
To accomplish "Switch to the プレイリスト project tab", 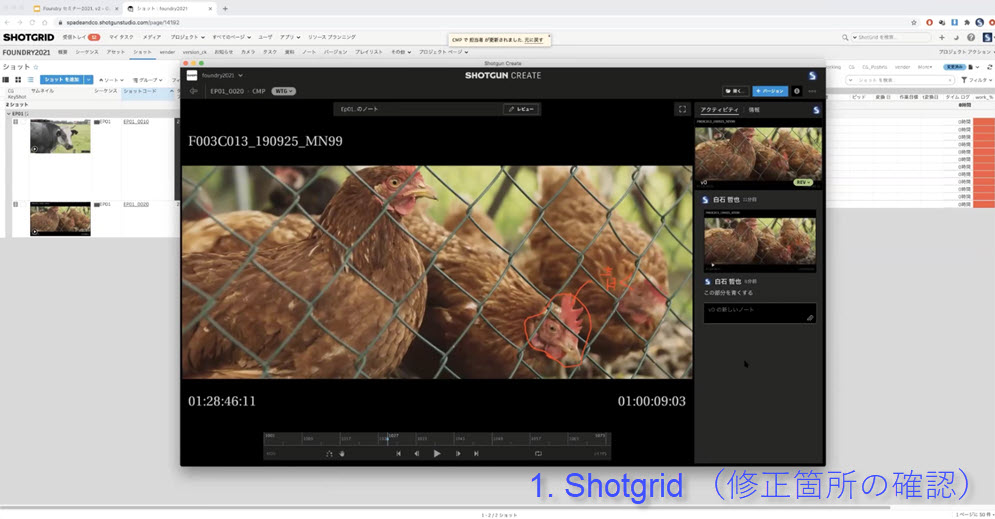I will point(369,52).
